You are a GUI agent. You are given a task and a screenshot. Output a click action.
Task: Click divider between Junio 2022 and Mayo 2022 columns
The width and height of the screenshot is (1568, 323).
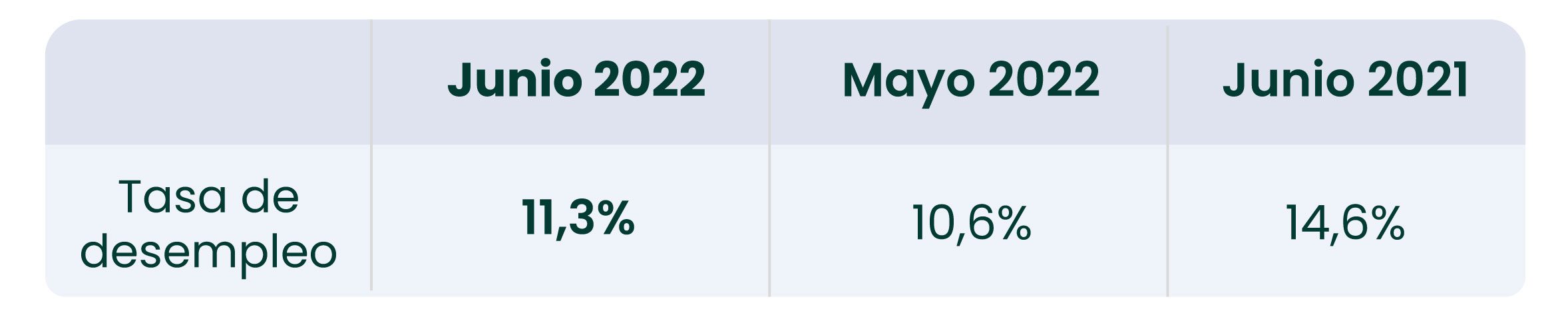point(769,157)
